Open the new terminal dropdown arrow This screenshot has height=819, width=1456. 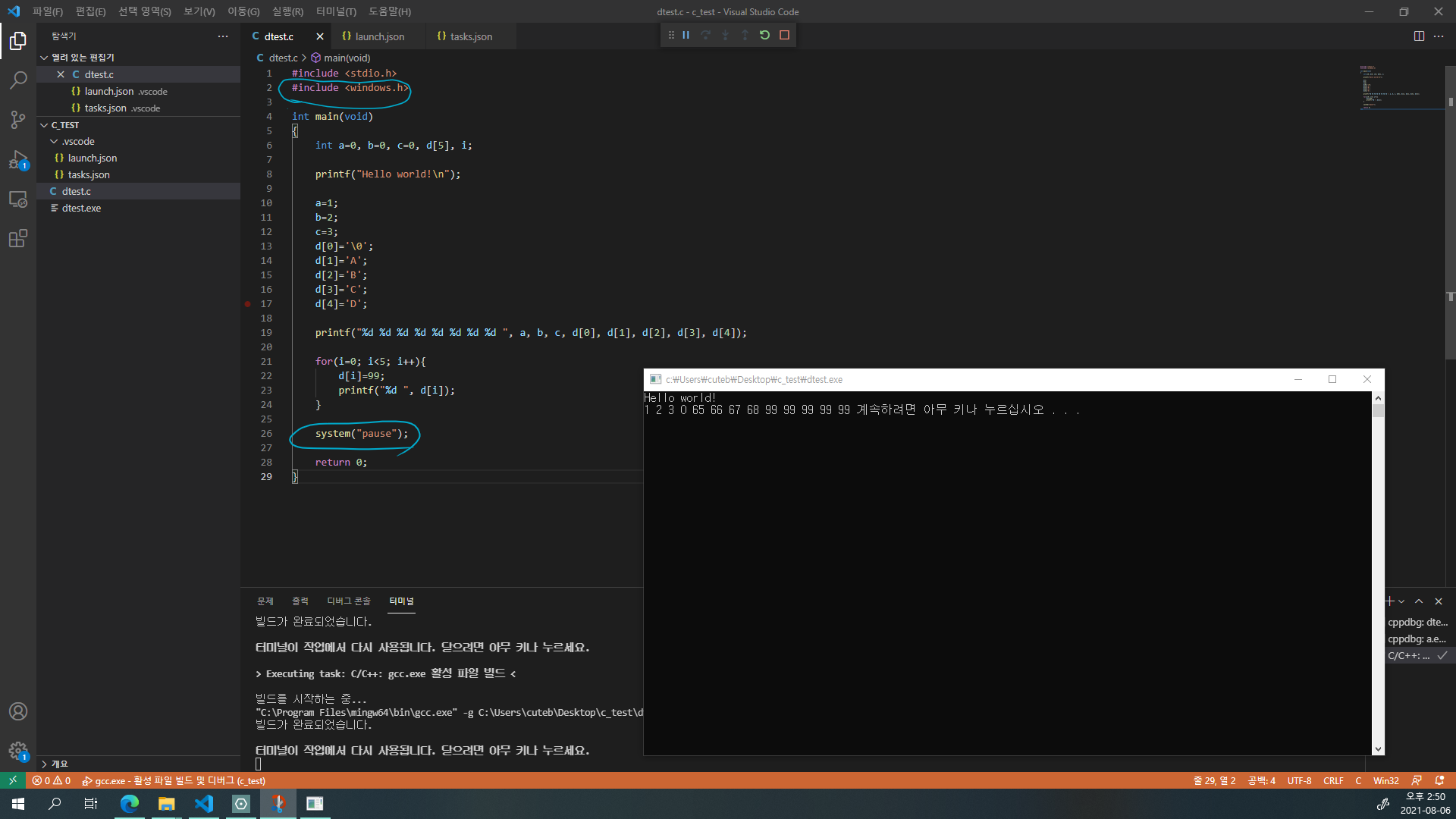(1401, 601)
